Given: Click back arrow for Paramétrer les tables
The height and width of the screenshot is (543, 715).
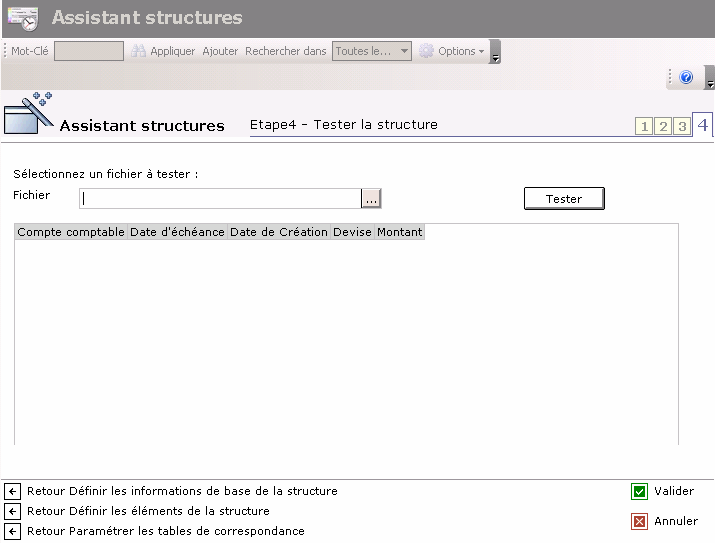Looking at the screenshot, I should (x=13, y=531).
